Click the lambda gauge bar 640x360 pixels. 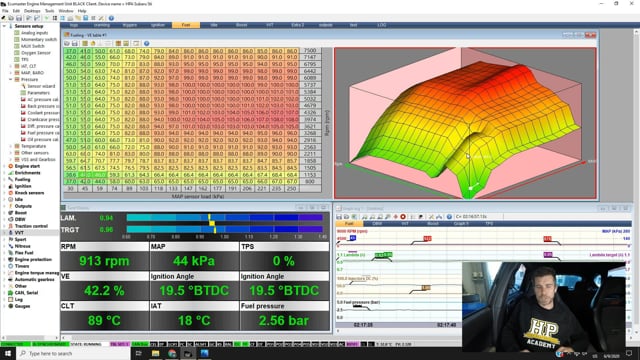(x=224, y=218)
